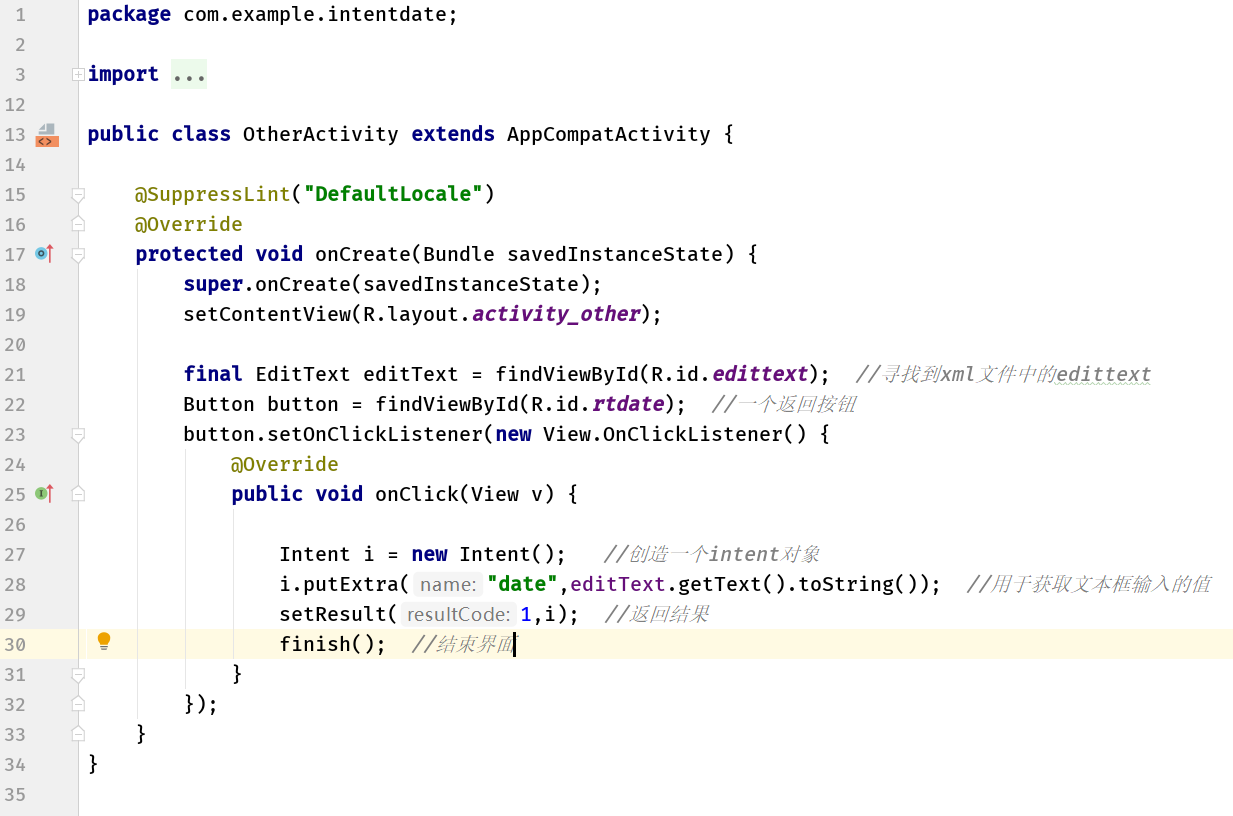Click AppCompatActivity in the class declaration

(x=609, y=134)
